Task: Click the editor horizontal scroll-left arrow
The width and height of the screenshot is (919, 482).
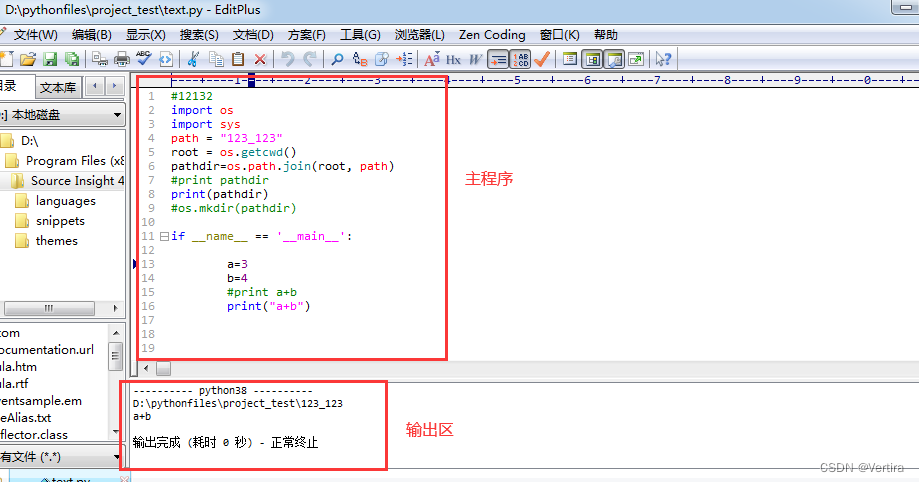Action: tap(146, 369)
